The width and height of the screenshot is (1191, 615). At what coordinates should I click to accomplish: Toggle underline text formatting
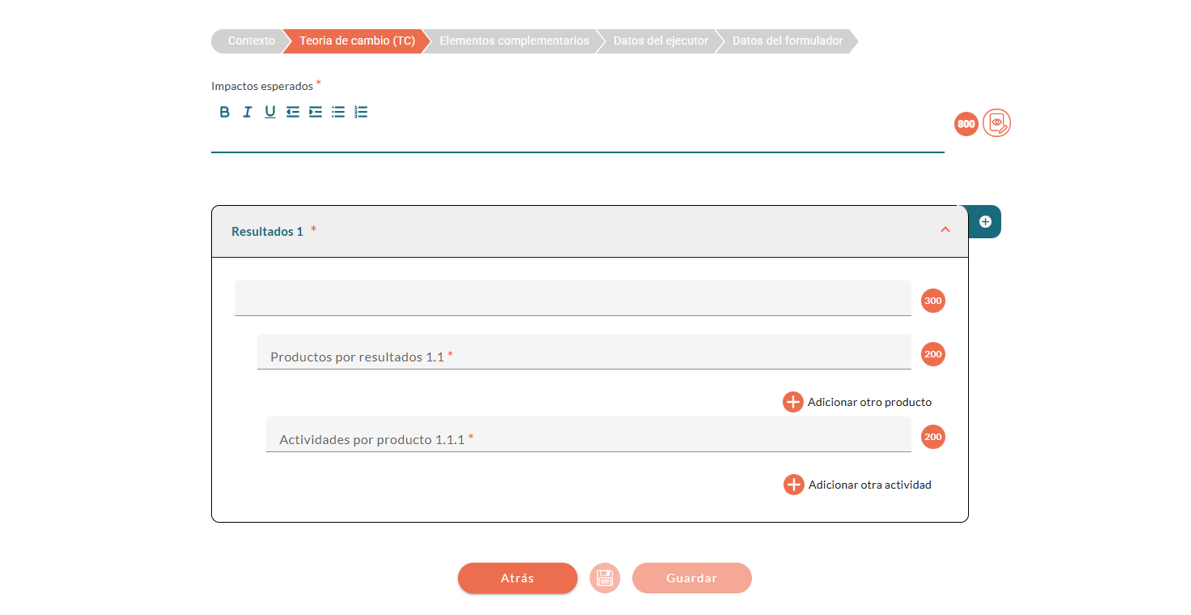(270, 112)
